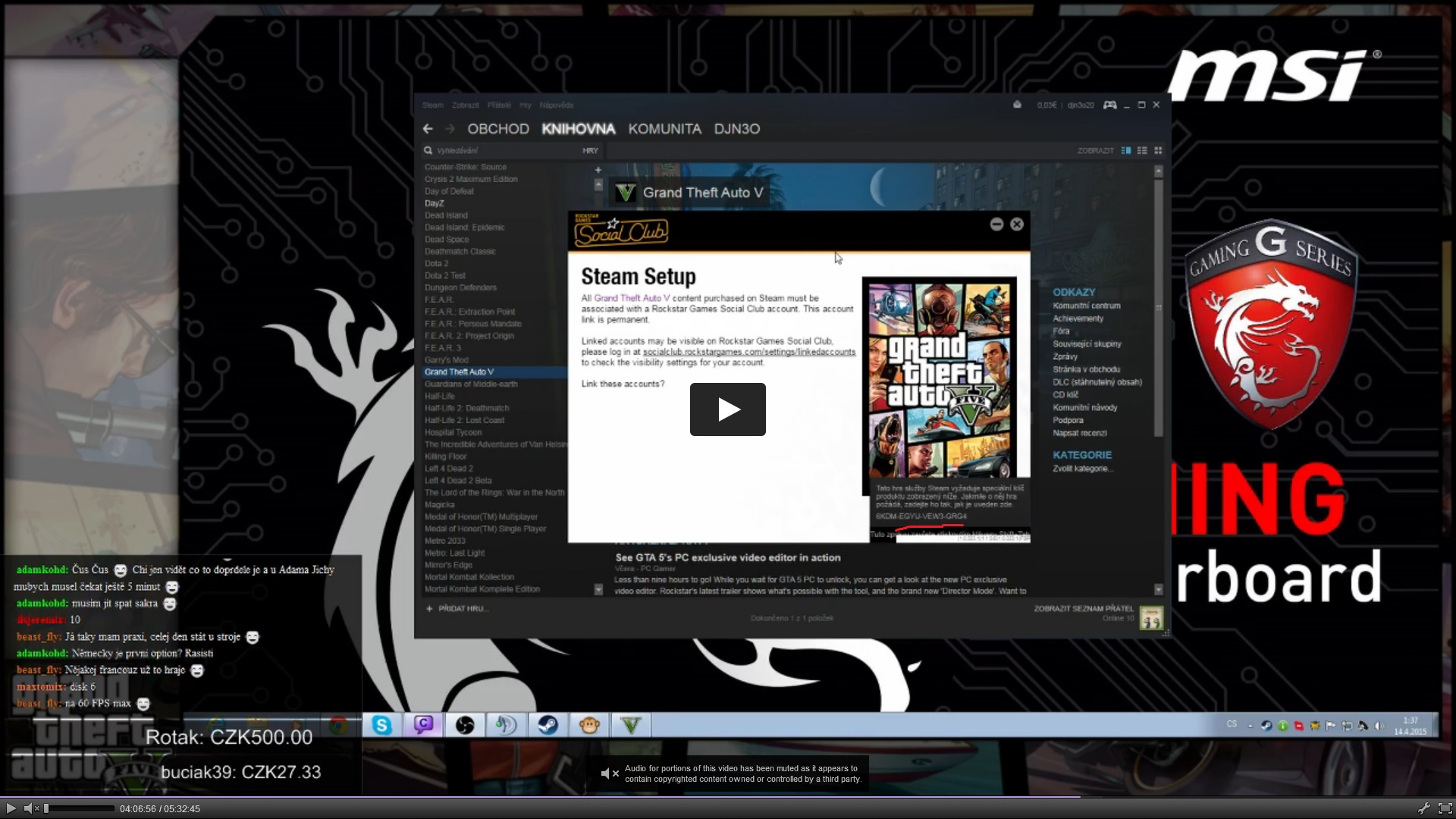
Task: Switch library to list view icon
Action: [1142, 151]
